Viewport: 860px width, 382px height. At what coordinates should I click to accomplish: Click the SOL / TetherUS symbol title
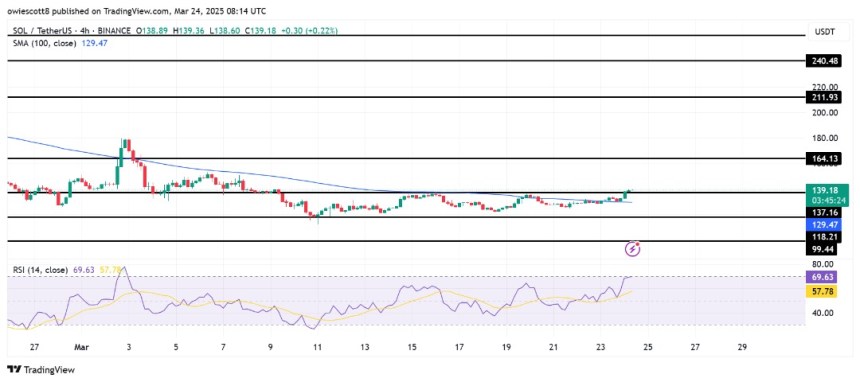tap(43, 31)
